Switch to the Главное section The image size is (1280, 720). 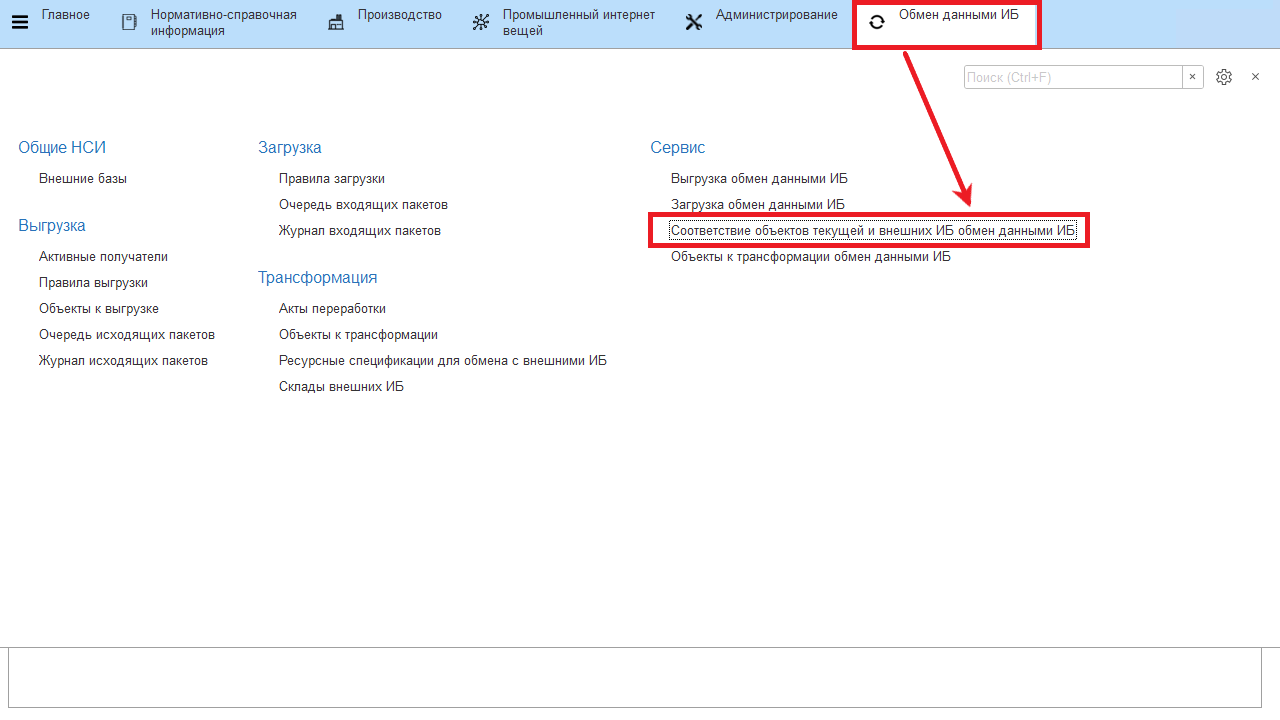(x=65, y=15)
